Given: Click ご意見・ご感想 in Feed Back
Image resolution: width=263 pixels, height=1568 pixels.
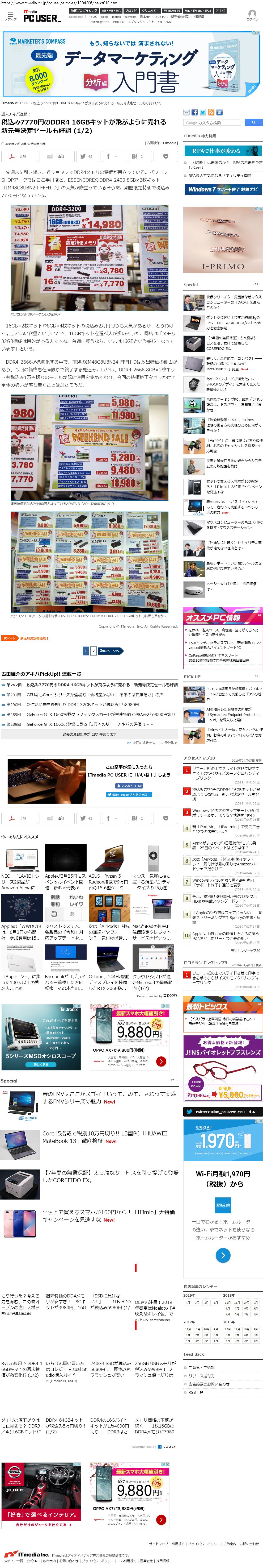Looking at the screenshot, I should [201, 1367].
